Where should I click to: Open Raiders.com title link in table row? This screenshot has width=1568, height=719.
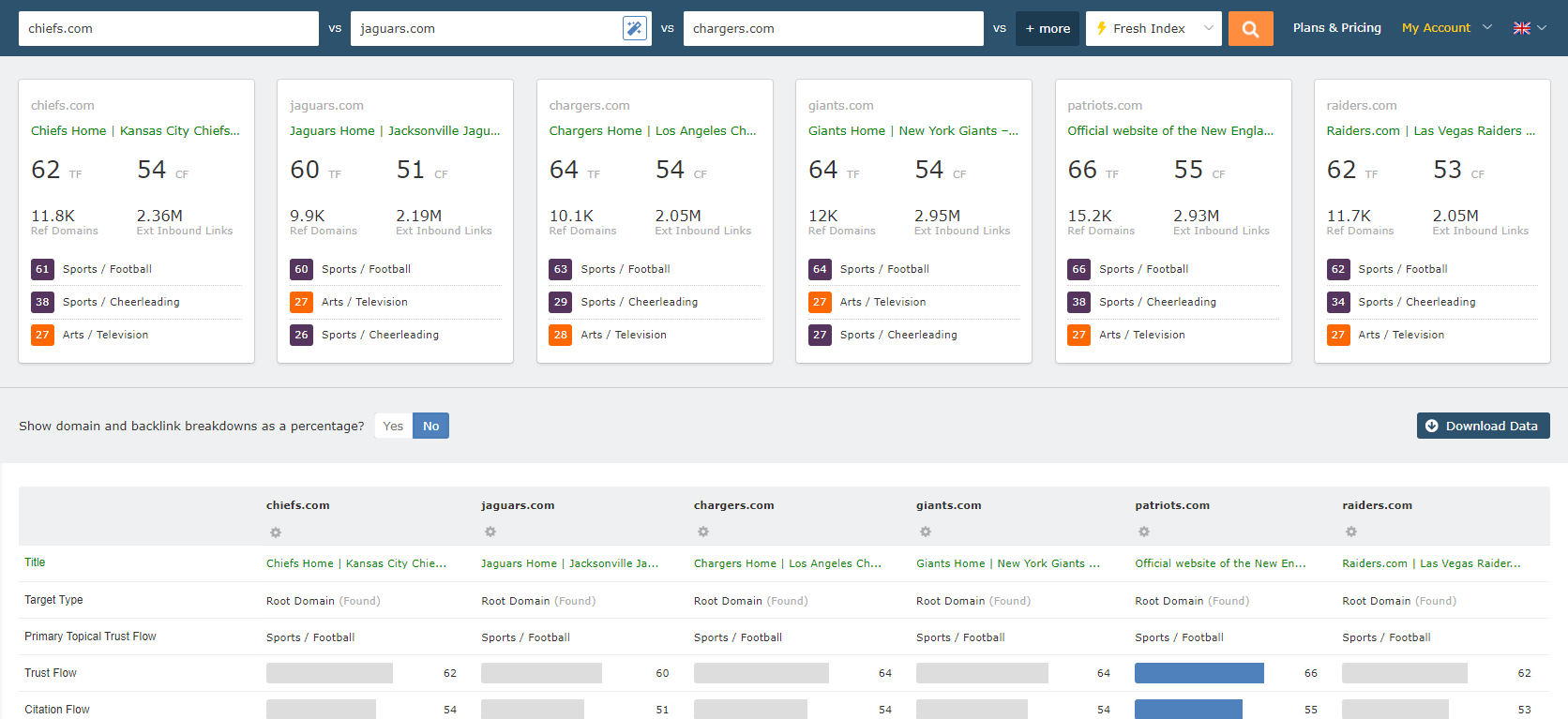pyautogui.click(x=1431, y=563)
